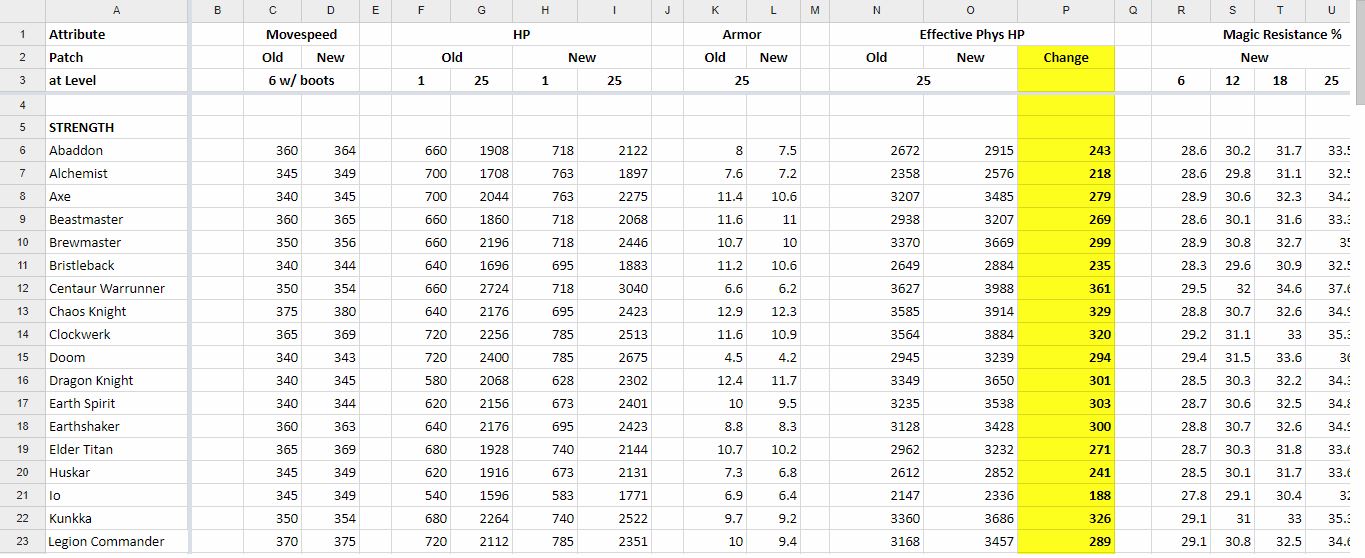Select the Beastmaster cell
1365x558 pixels.
click(116, 220)
